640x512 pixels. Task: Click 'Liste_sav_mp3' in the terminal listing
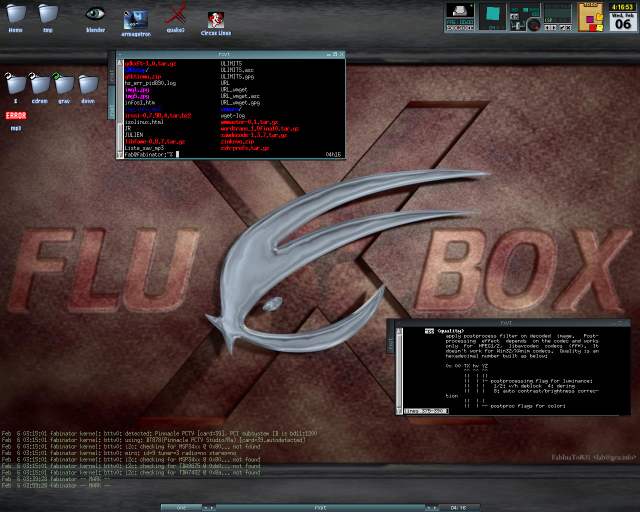coord(144,148)
